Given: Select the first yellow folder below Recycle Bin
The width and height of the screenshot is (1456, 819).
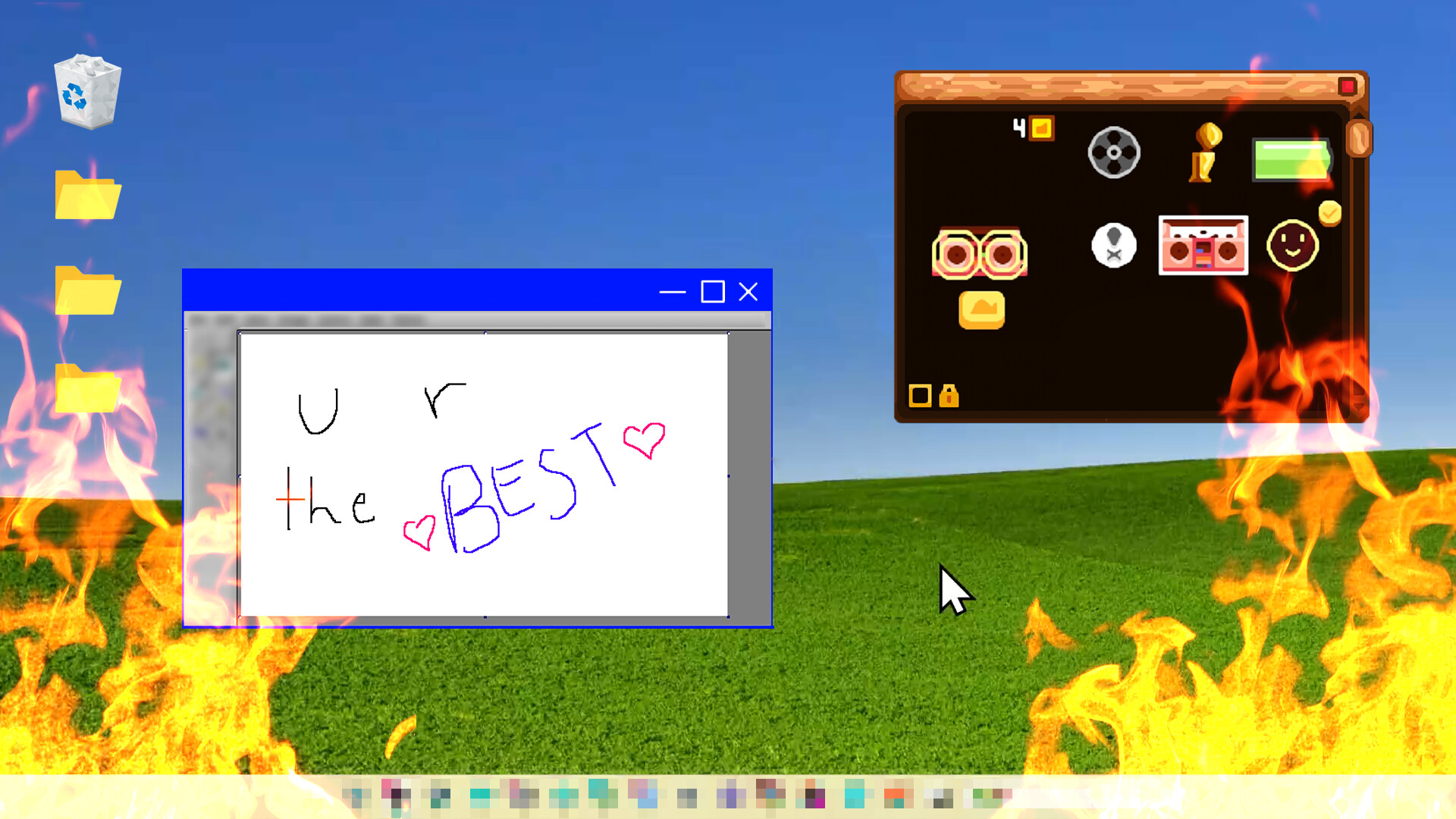Looking at the screenshot, I should coord(88,195).
